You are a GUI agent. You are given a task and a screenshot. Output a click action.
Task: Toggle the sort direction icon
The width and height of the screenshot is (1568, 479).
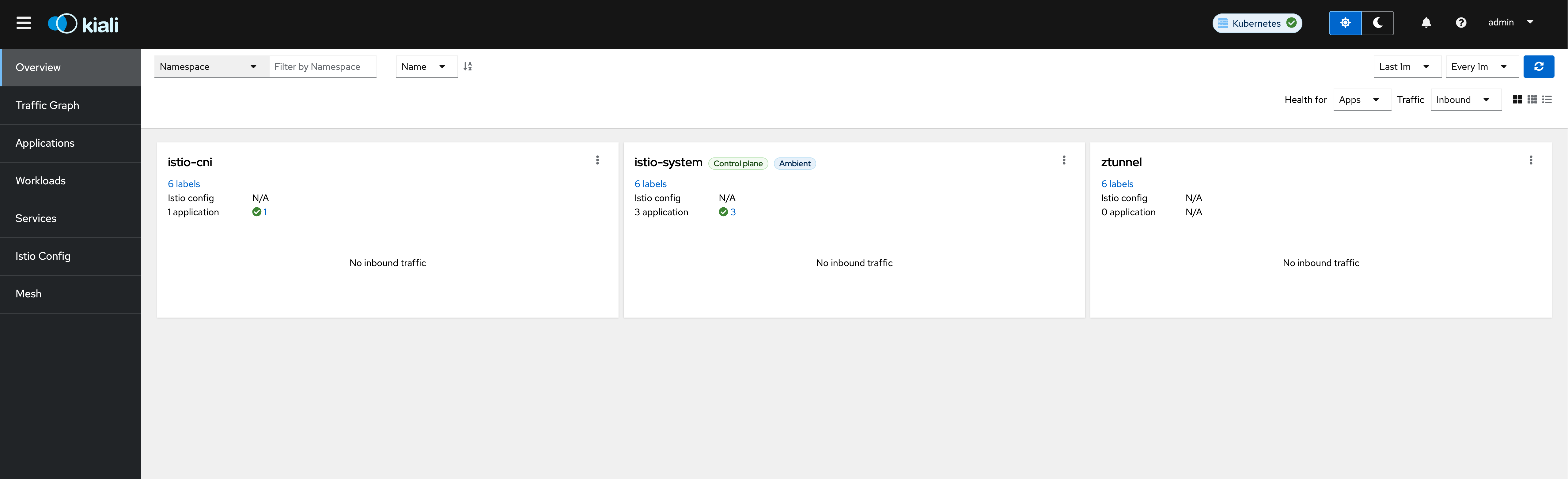[x=468, y=66]
